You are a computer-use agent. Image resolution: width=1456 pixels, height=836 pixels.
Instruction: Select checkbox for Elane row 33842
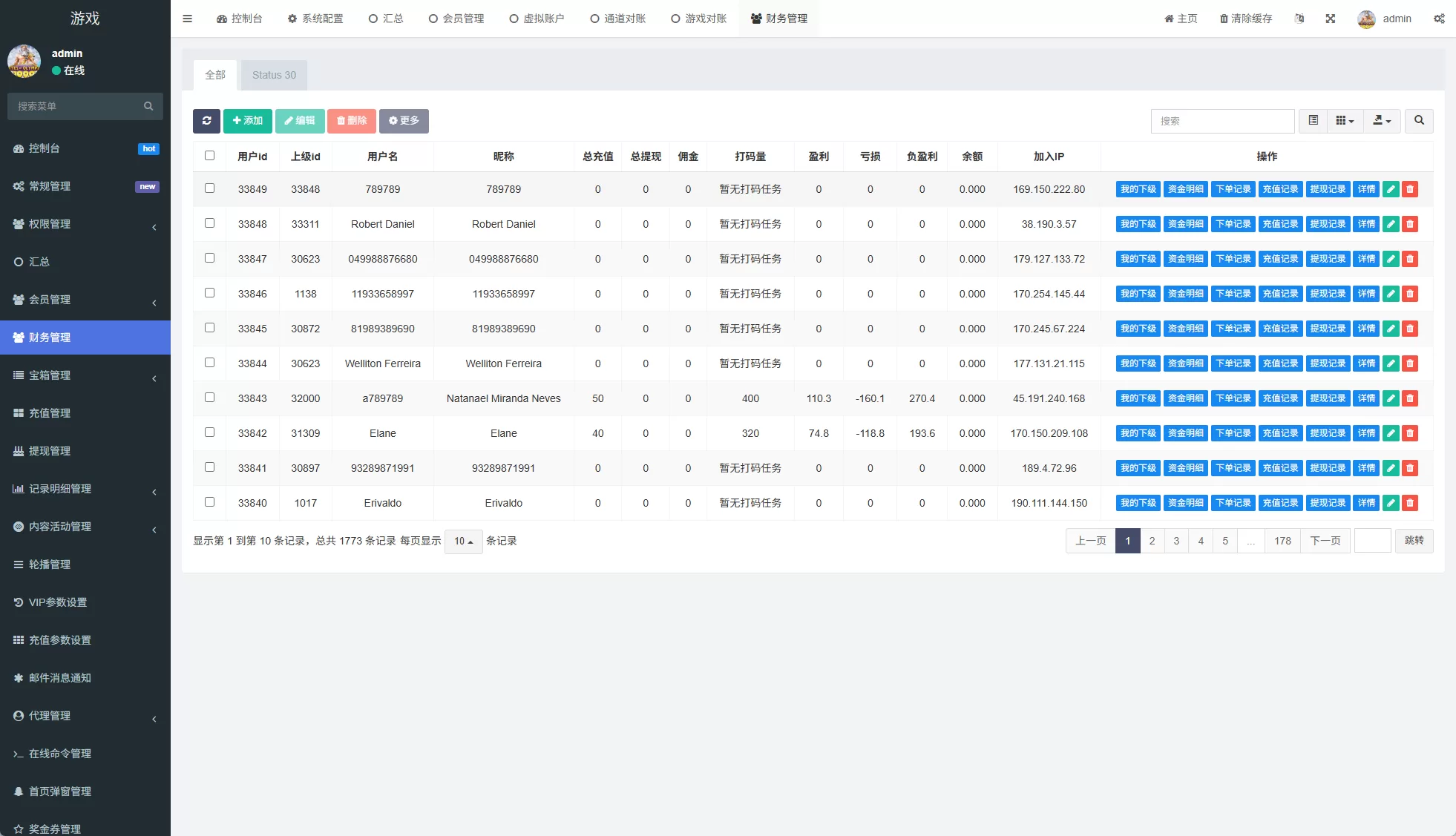(x=209, y=432)
